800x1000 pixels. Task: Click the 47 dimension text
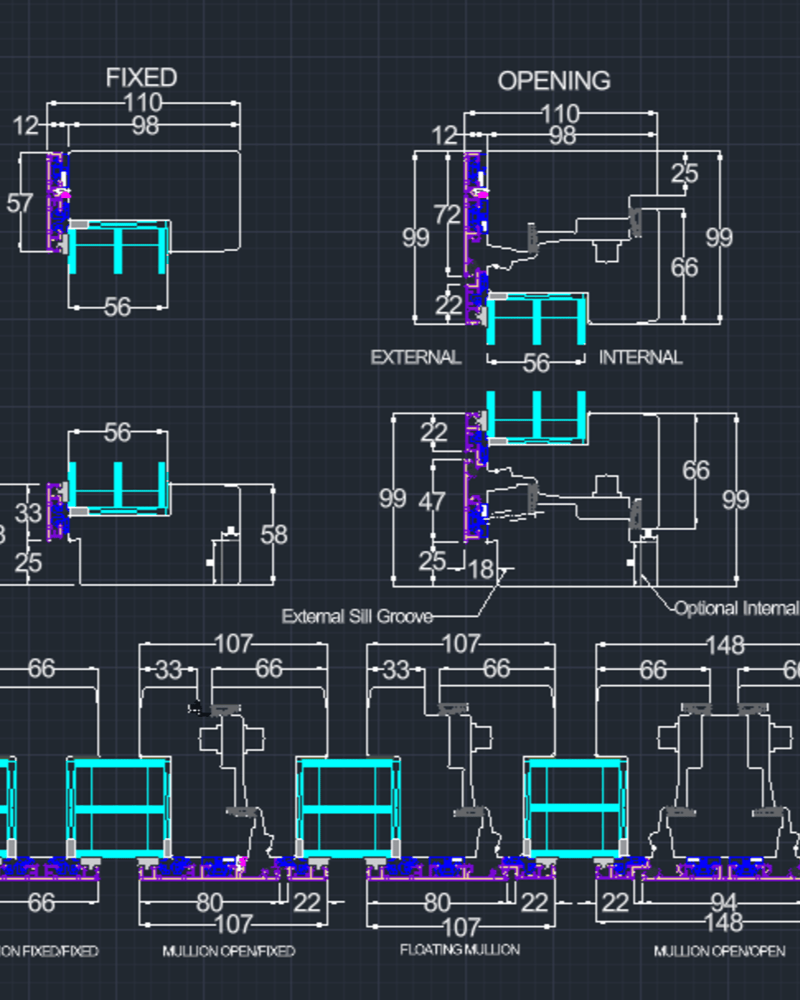(x=432, y=501)
